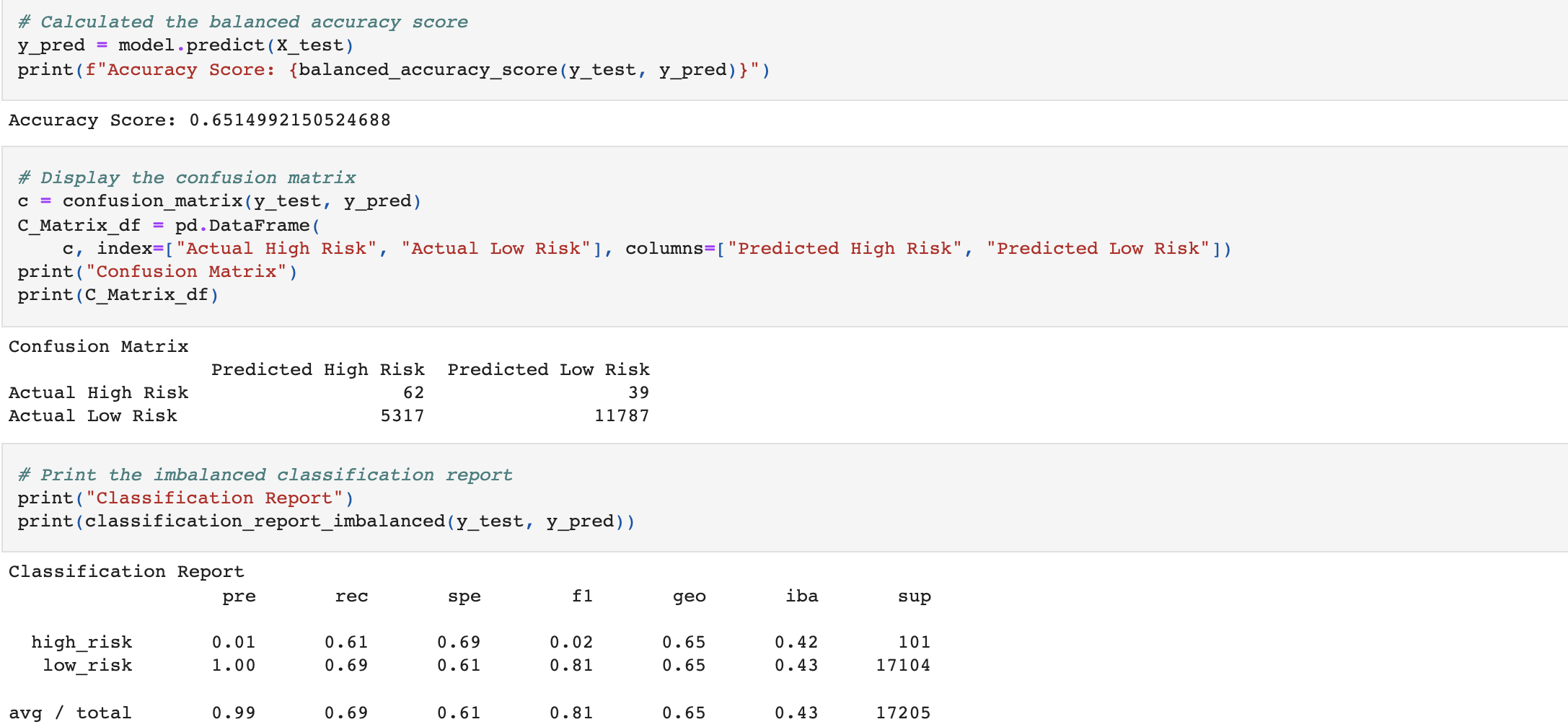Select the 'pre' column header in report
This screenshot has height=727, width=1568.
[x=240, y=596]
